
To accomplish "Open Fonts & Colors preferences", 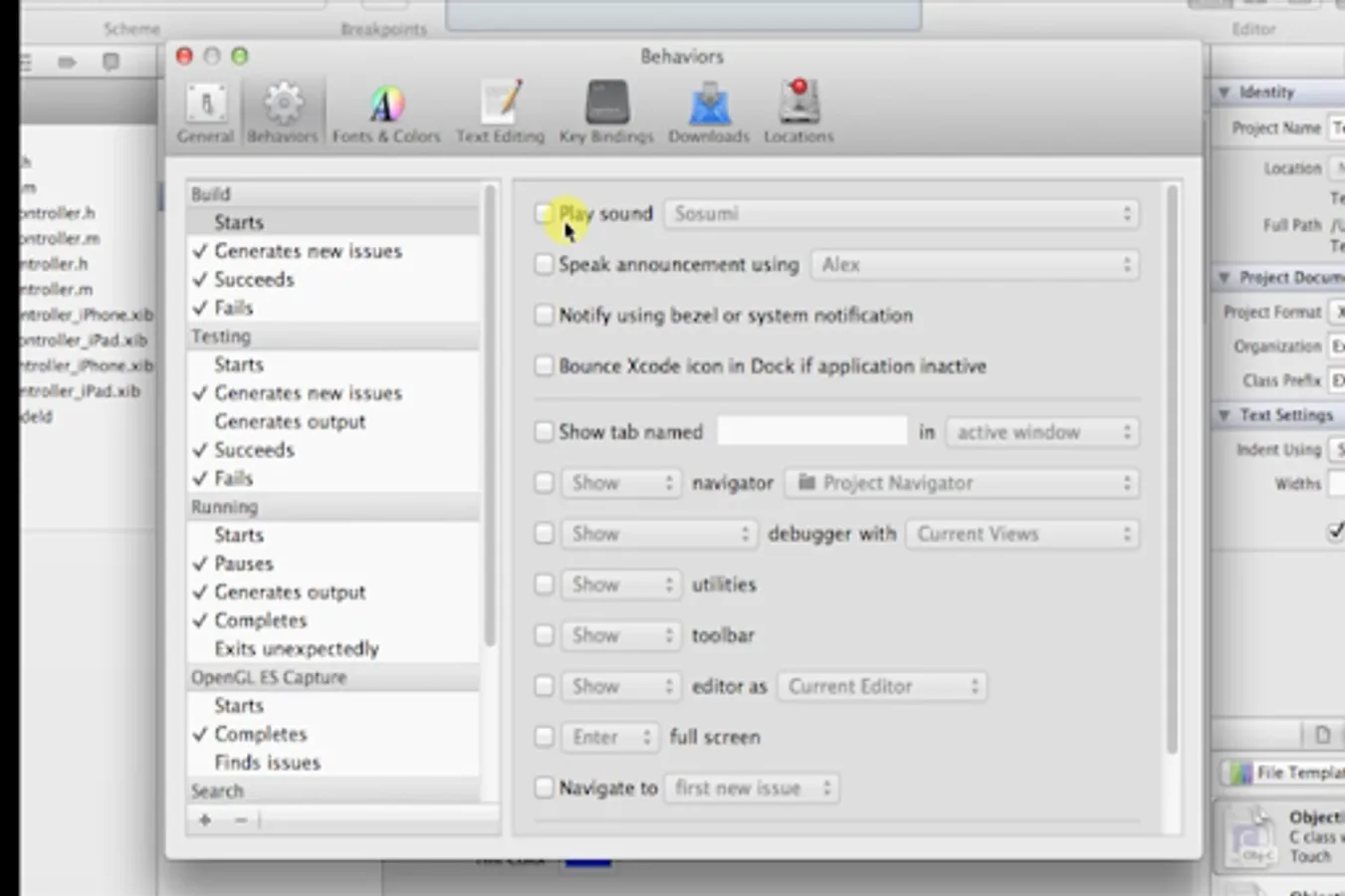I will [x=386, y=112].
